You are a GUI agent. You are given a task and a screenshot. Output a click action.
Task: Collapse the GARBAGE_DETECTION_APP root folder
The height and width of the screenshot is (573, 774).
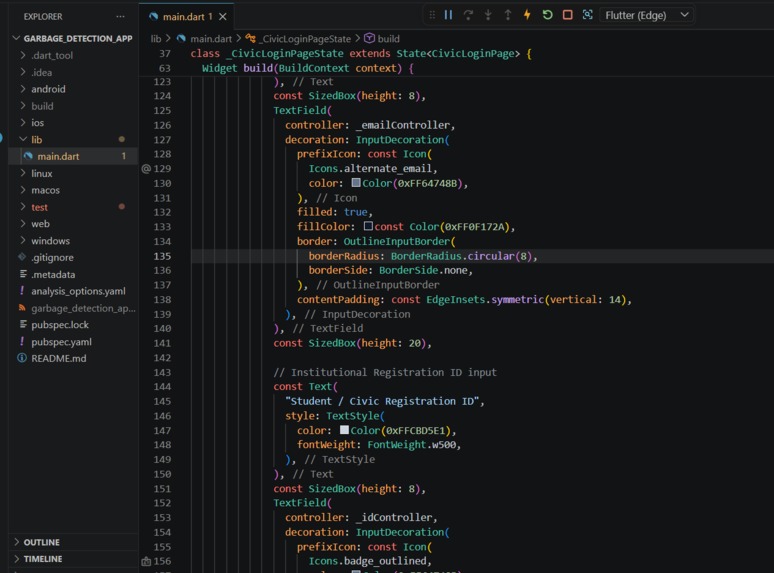73,38
